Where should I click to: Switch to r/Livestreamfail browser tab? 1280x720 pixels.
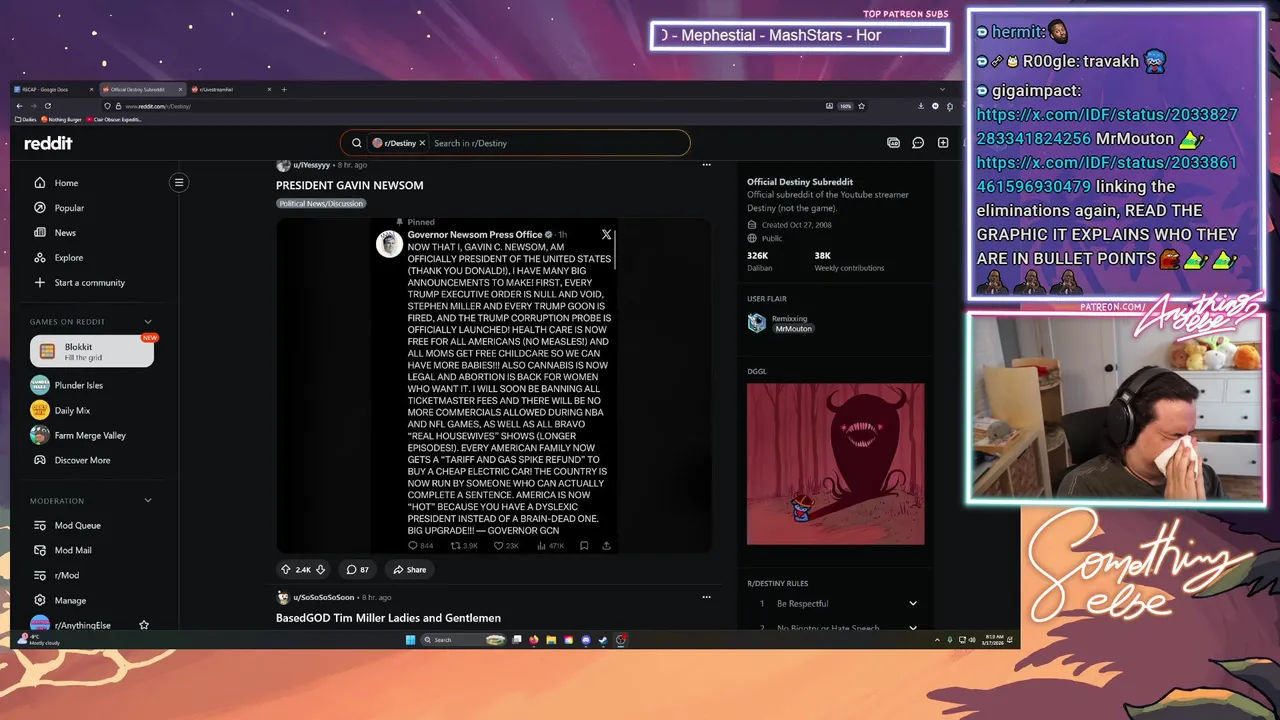coord(231,89)
